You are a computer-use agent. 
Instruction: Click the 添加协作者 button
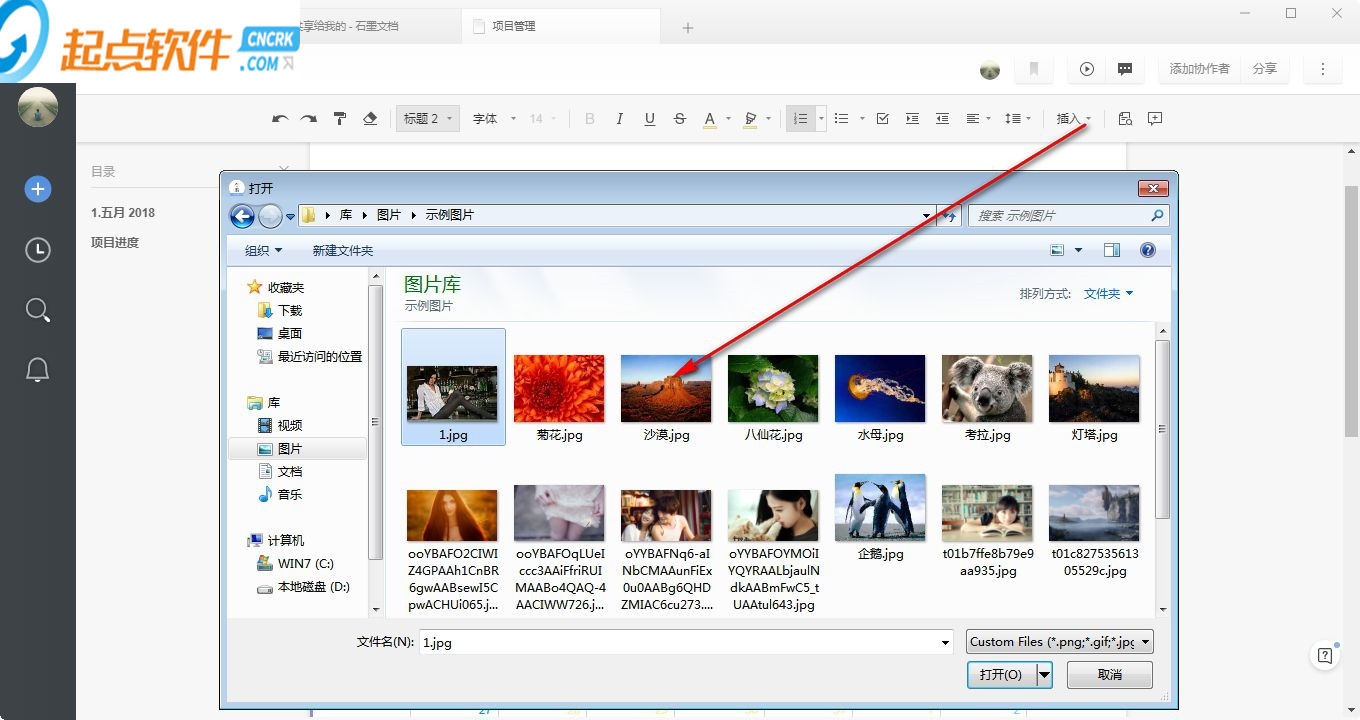1200,69
